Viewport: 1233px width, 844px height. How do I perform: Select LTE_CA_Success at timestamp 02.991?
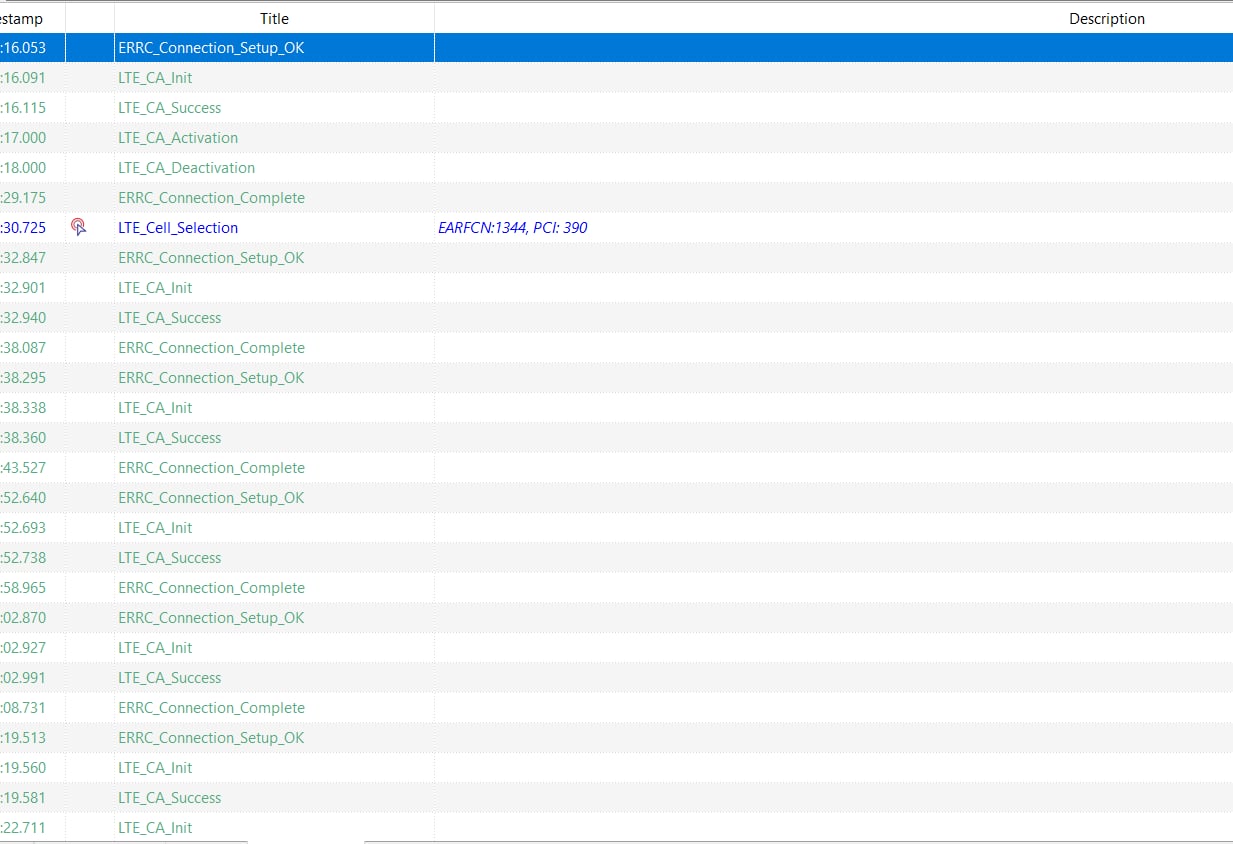[x=169, y=677]
